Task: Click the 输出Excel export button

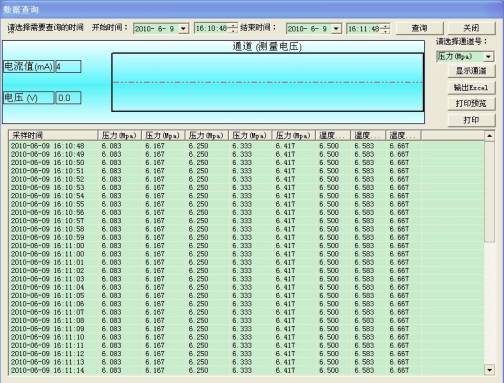Action: 471,88
